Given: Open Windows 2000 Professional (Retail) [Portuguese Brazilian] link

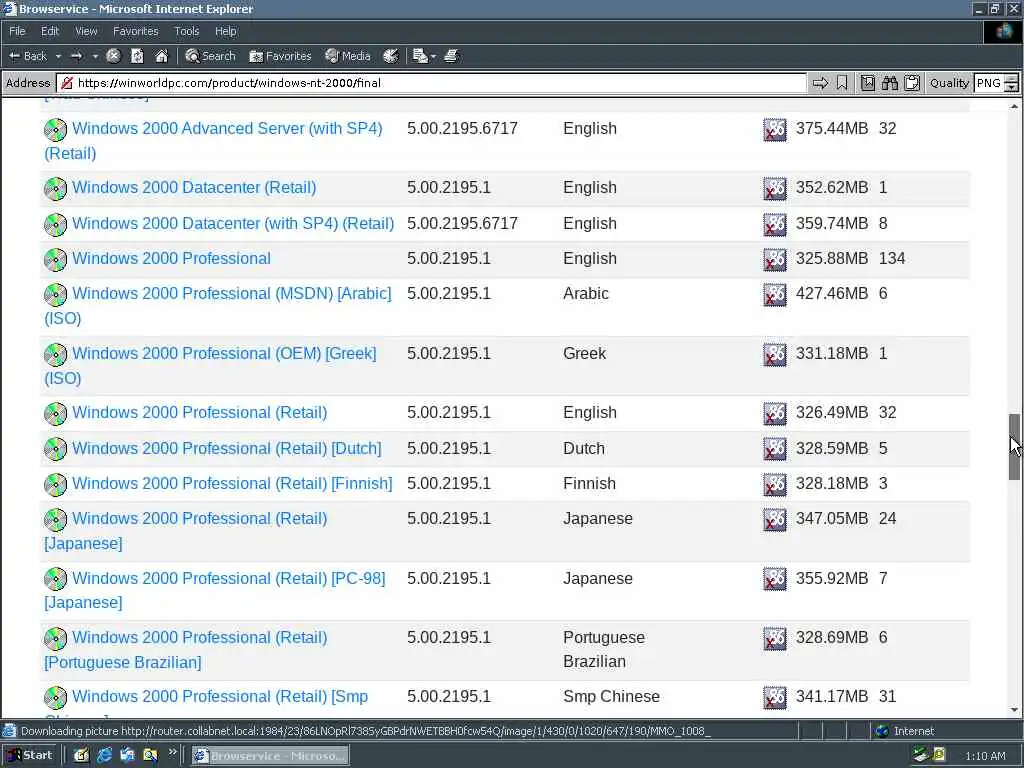Looking at the screenshot, I should pos(186,650).
